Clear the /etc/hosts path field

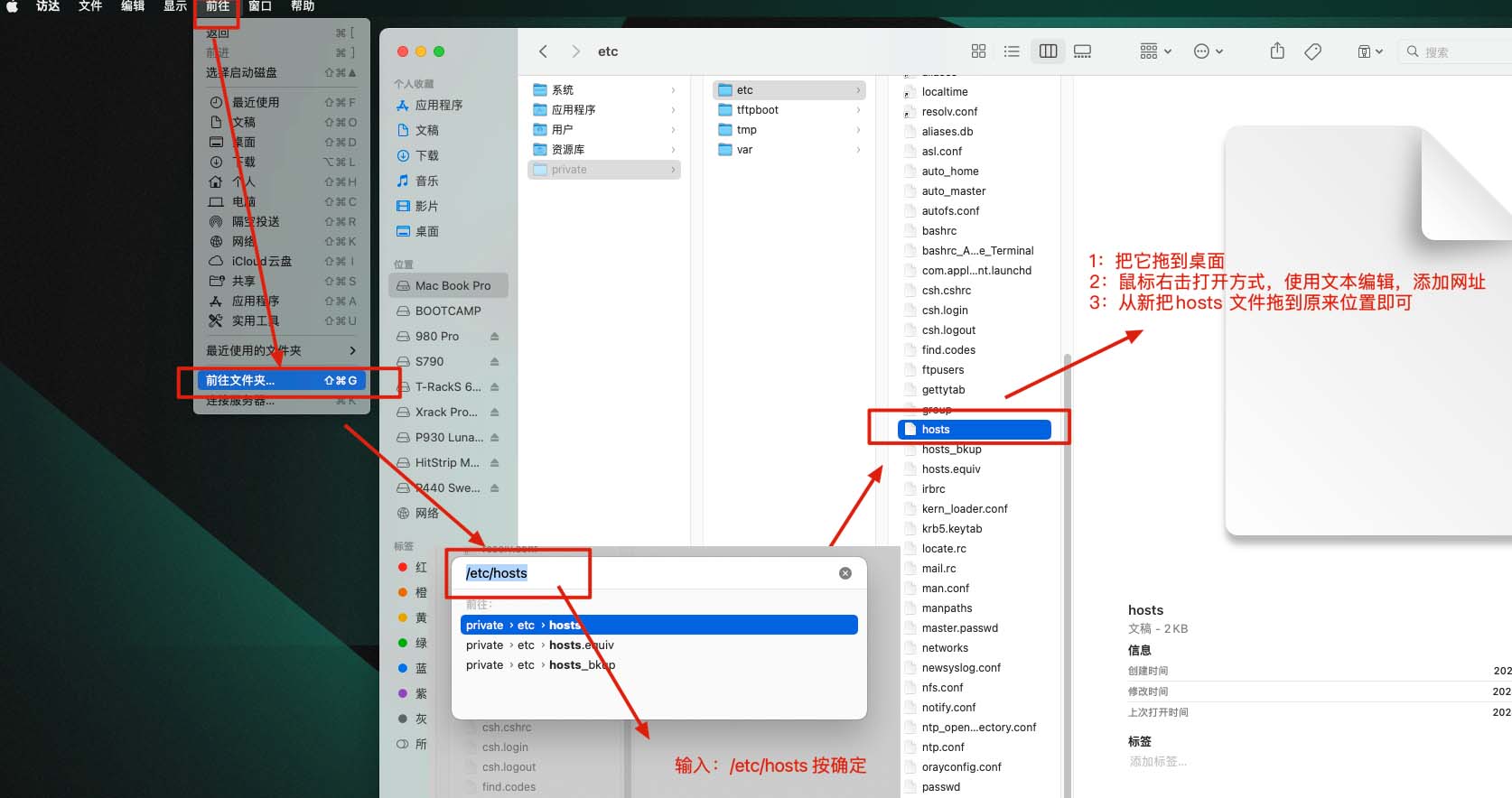pos(845,573)
